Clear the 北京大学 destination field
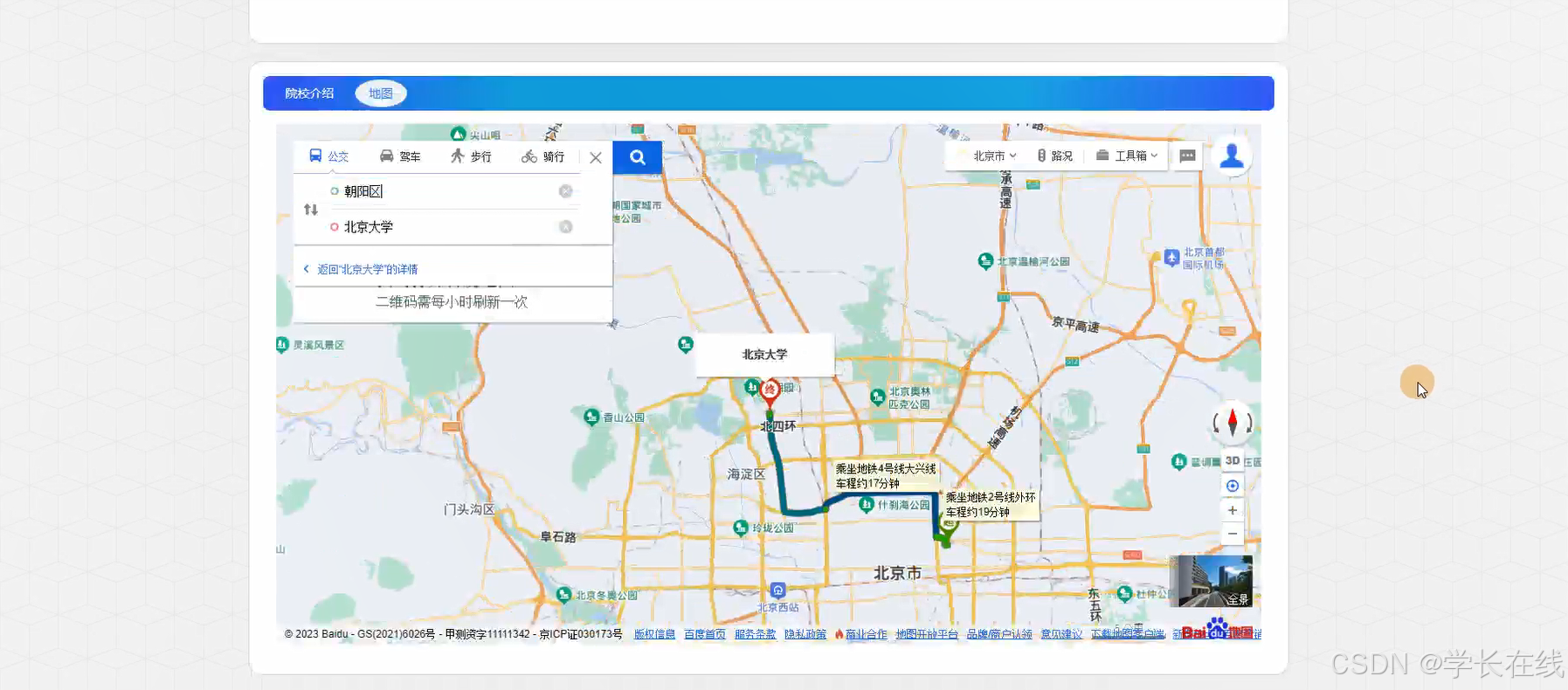 tap(565, 227)
